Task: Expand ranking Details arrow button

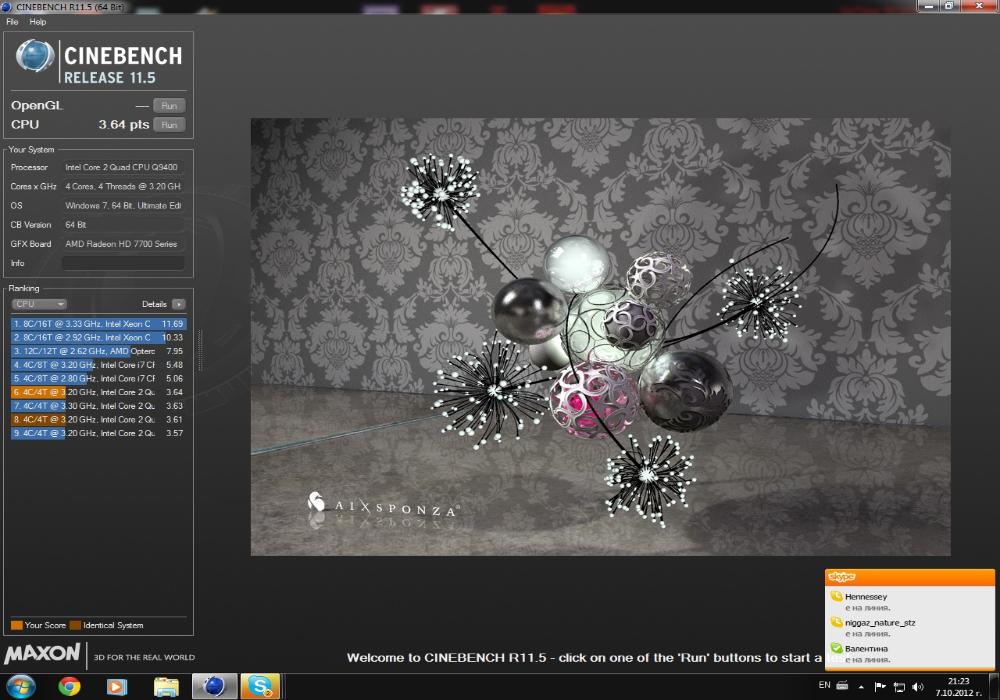Action: pos(179,304)
